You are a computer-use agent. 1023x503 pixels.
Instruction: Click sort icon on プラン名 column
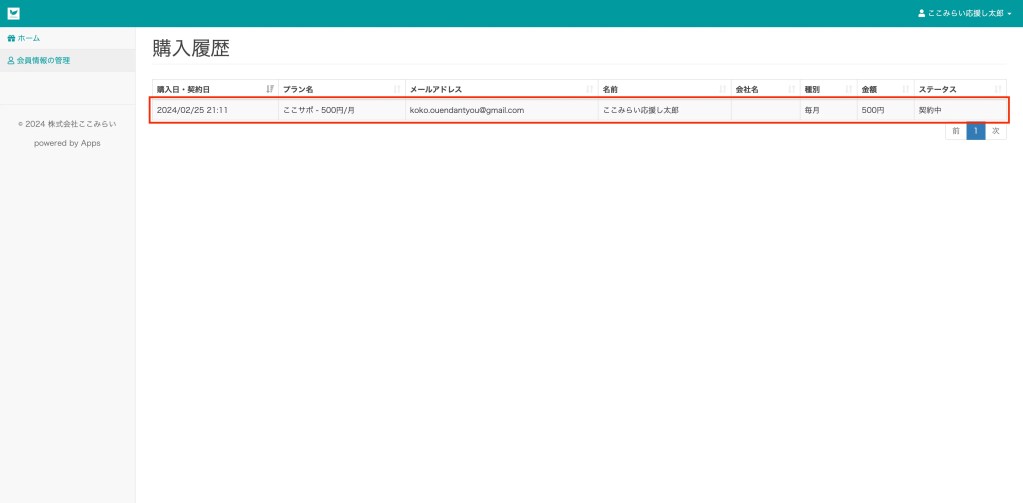(397, 89)
